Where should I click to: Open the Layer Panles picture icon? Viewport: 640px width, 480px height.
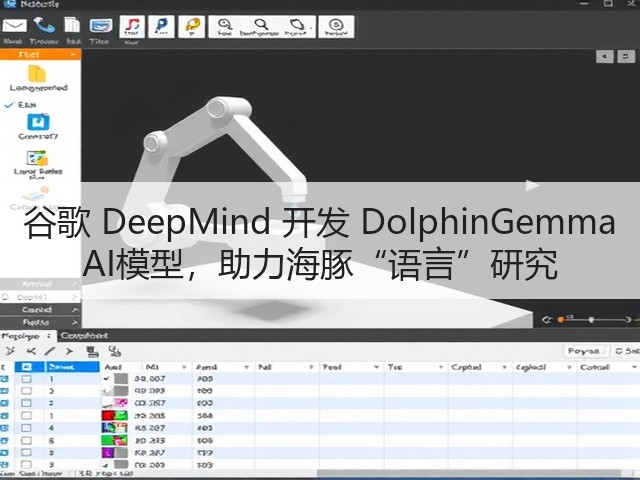point(37,158)
